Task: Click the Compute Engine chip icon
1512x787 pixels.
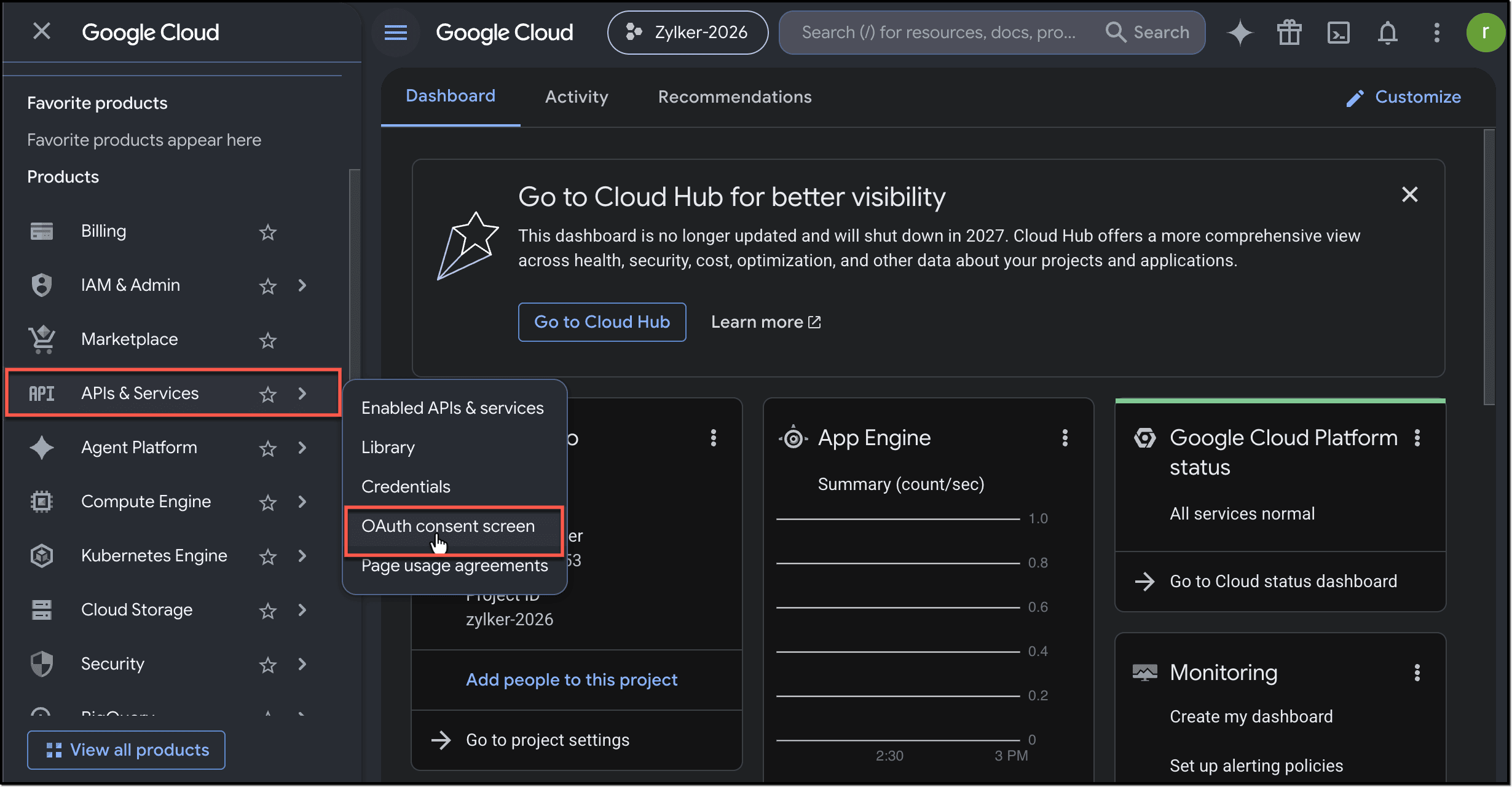Action: [42, 502]
